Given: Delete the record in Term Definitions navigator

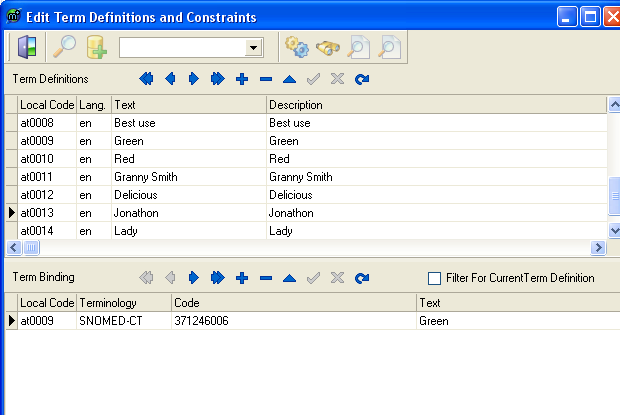Looking at the screenshot, I should click(x=266, y=79).
